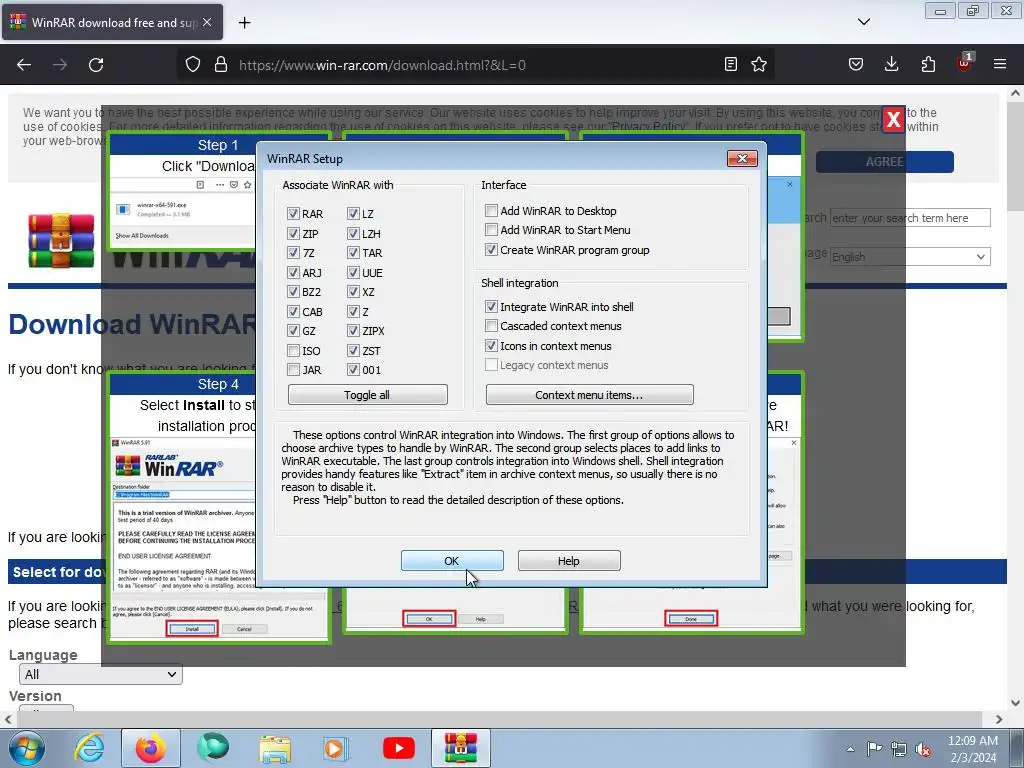This screenshot has height=768, width=1024.
Task: Toggle reader view icon
Action: (731, 64)
